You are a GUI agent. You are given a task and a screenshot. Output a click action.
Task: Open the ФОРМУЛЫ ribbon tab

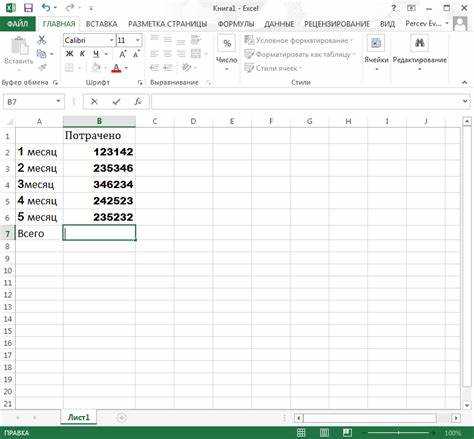tap(236, 24)
